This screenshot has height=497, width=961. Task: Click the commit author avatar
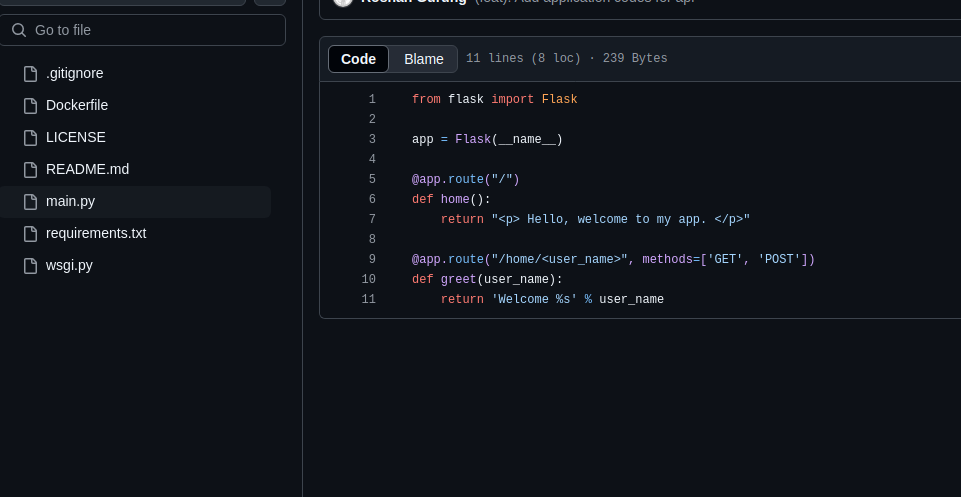coord(343,2)
